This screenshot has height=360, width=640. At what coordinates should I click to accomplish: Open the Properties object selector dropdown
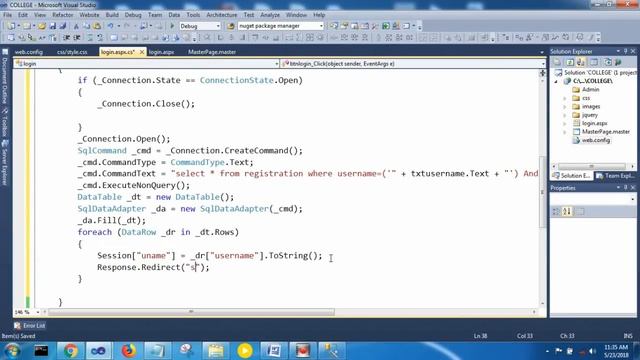(633, 199)
